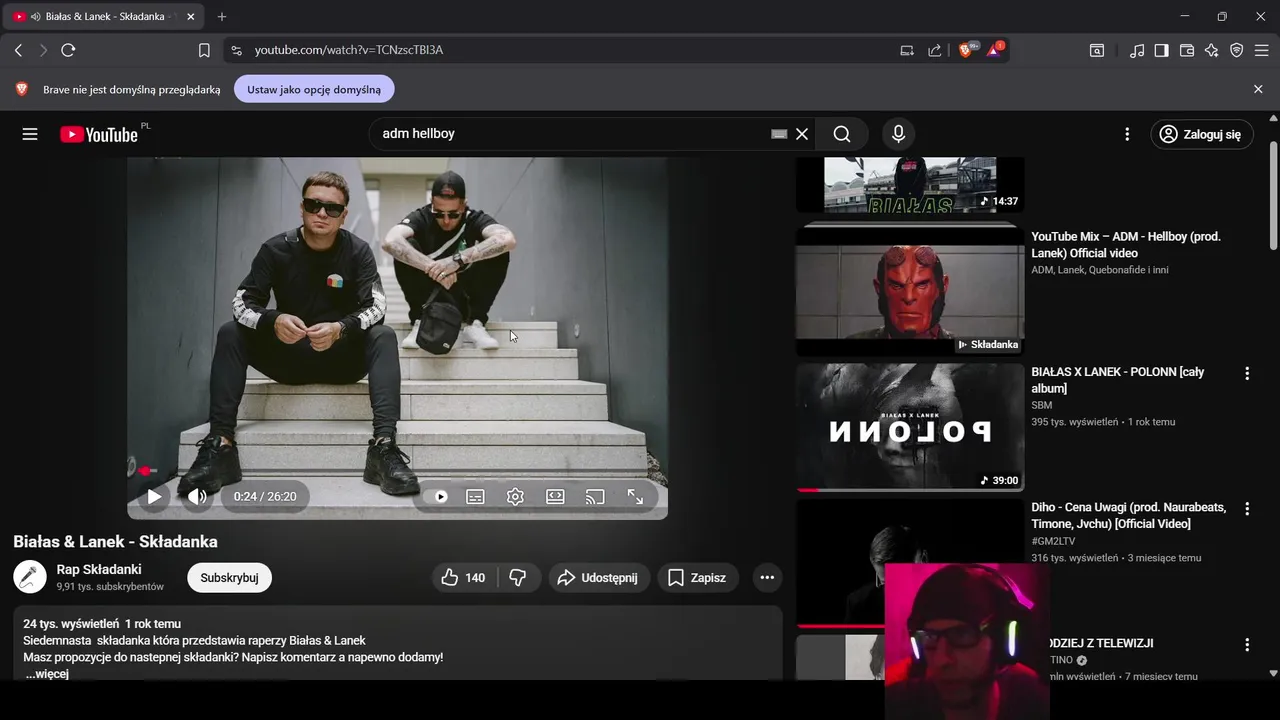Image resolution: width=1280 pixels, height=720 pixels.
Task: Click Rap Składanki channel avatar
Action: [30, 577]
